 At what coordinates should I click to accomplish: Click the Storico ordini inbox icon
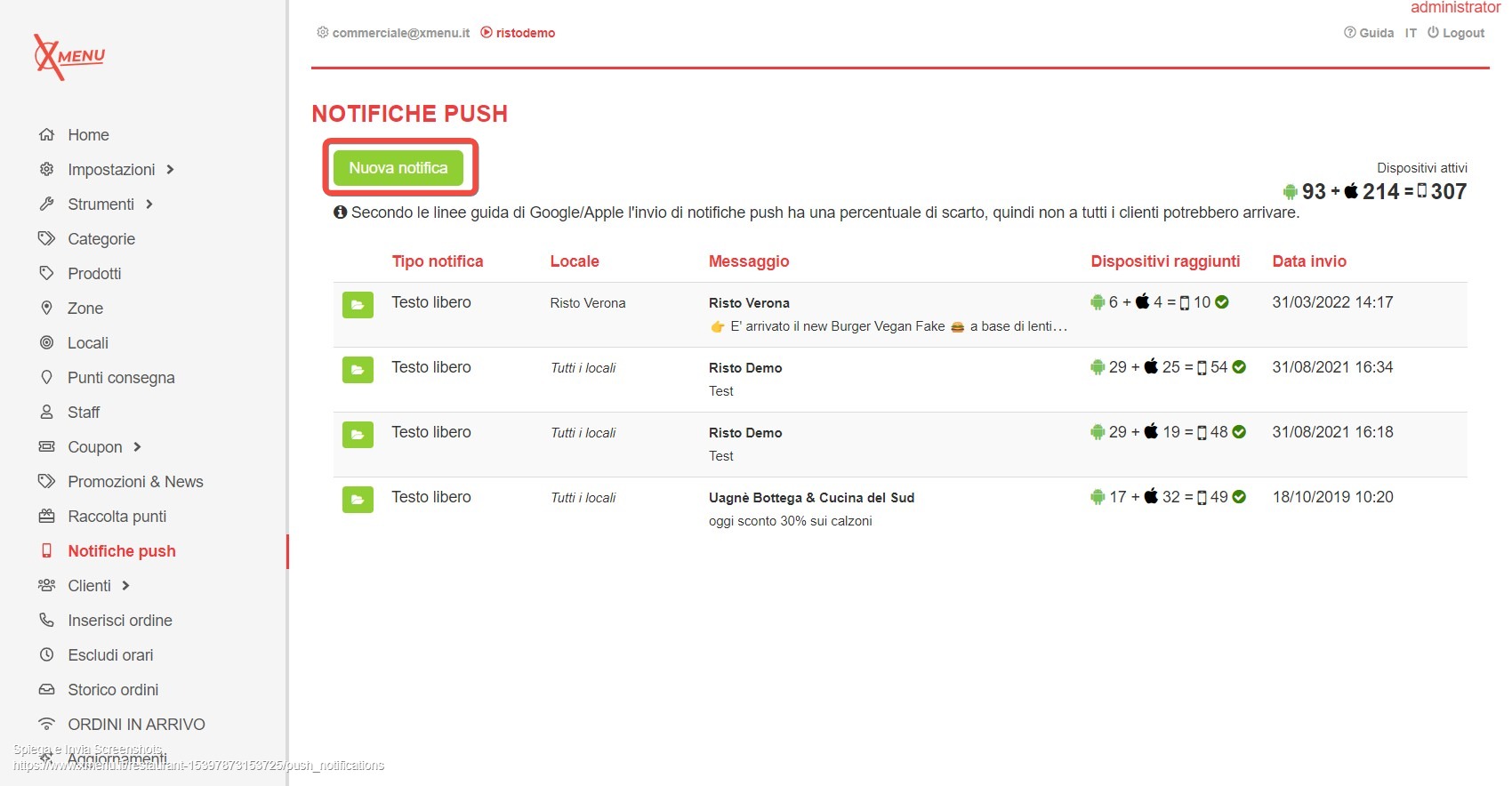pos(47,690)
